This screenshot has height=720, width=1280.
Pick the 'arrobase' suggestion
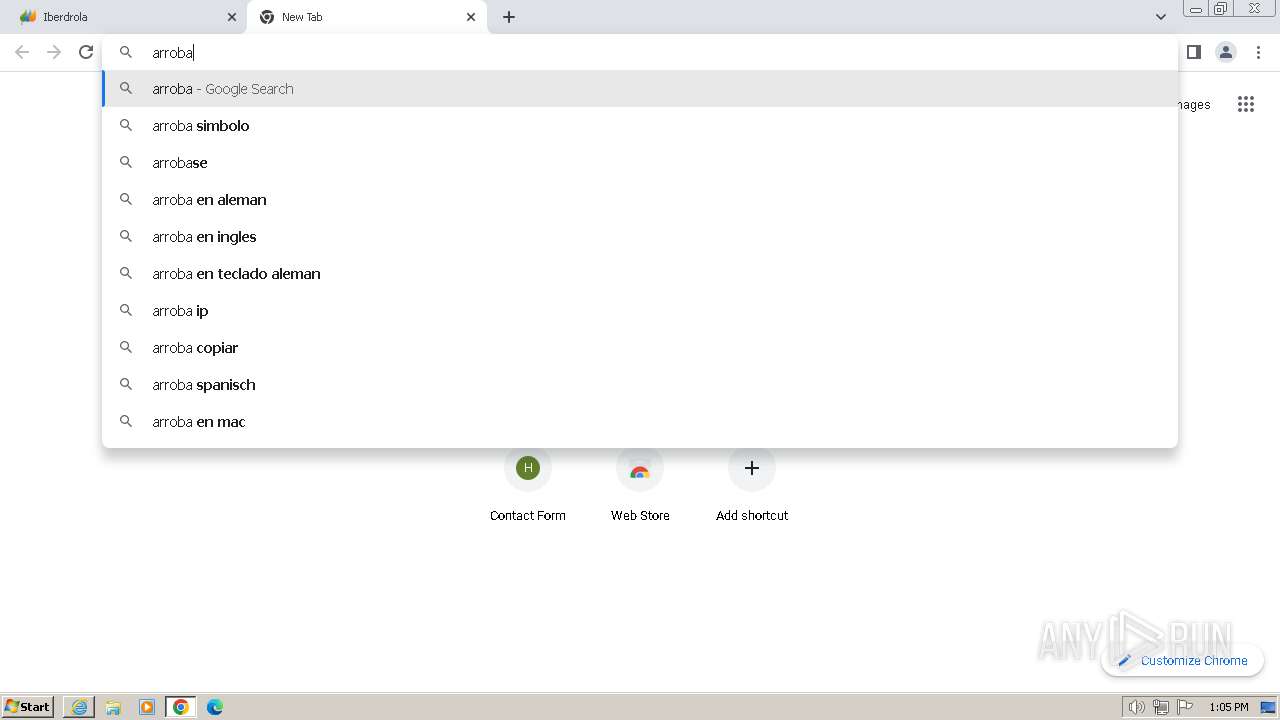pos(640,163)
